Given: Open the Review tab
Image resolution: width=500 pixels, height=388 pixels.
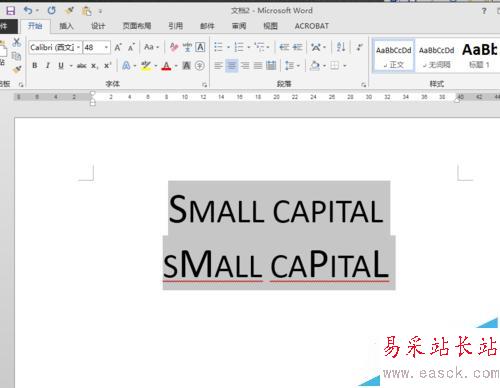Looking at the screenshot, I should tap(239, 26).
